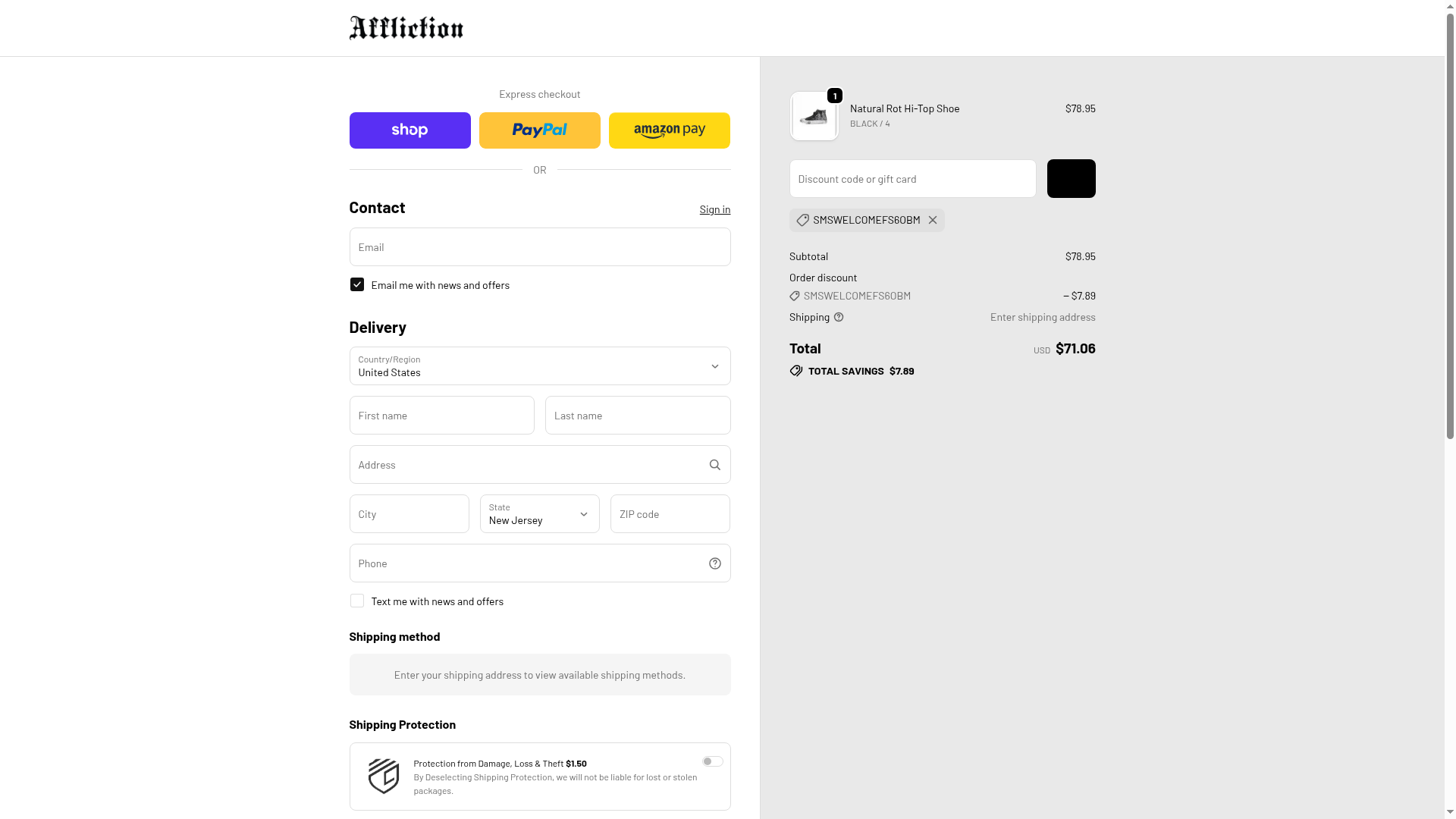1456x819 pixels.
Task: Click the Discount code or gift card field
Action: click(x=912, y=179)
